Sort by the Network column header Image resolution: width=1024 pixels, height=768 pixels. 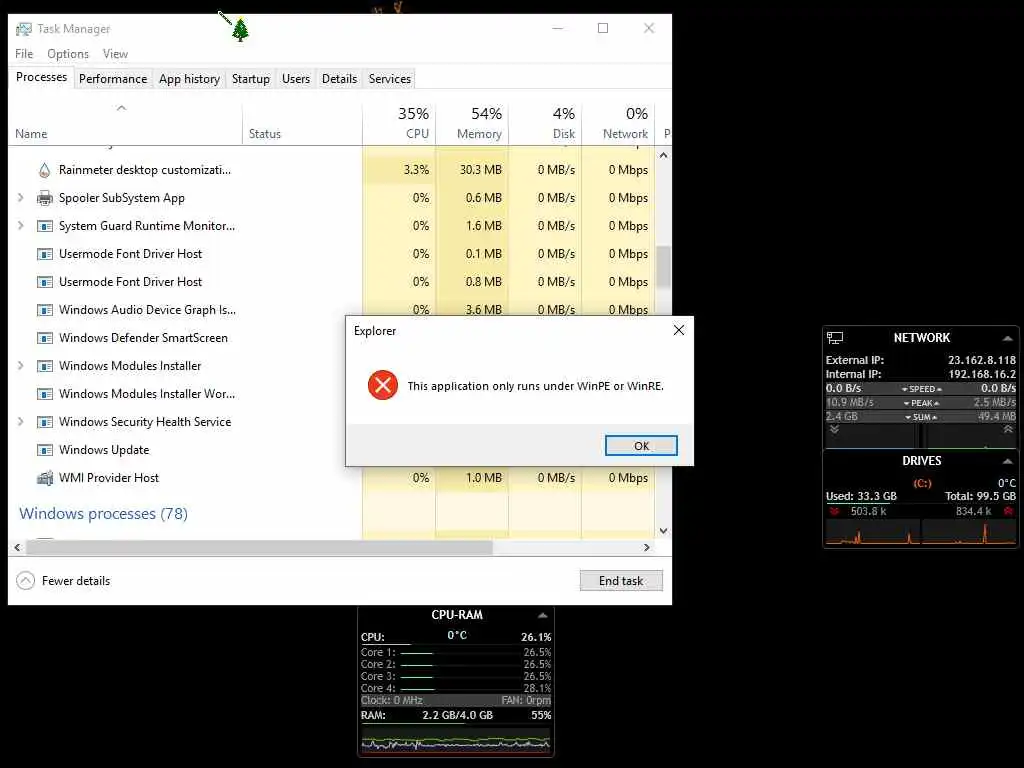pos(618,124)
